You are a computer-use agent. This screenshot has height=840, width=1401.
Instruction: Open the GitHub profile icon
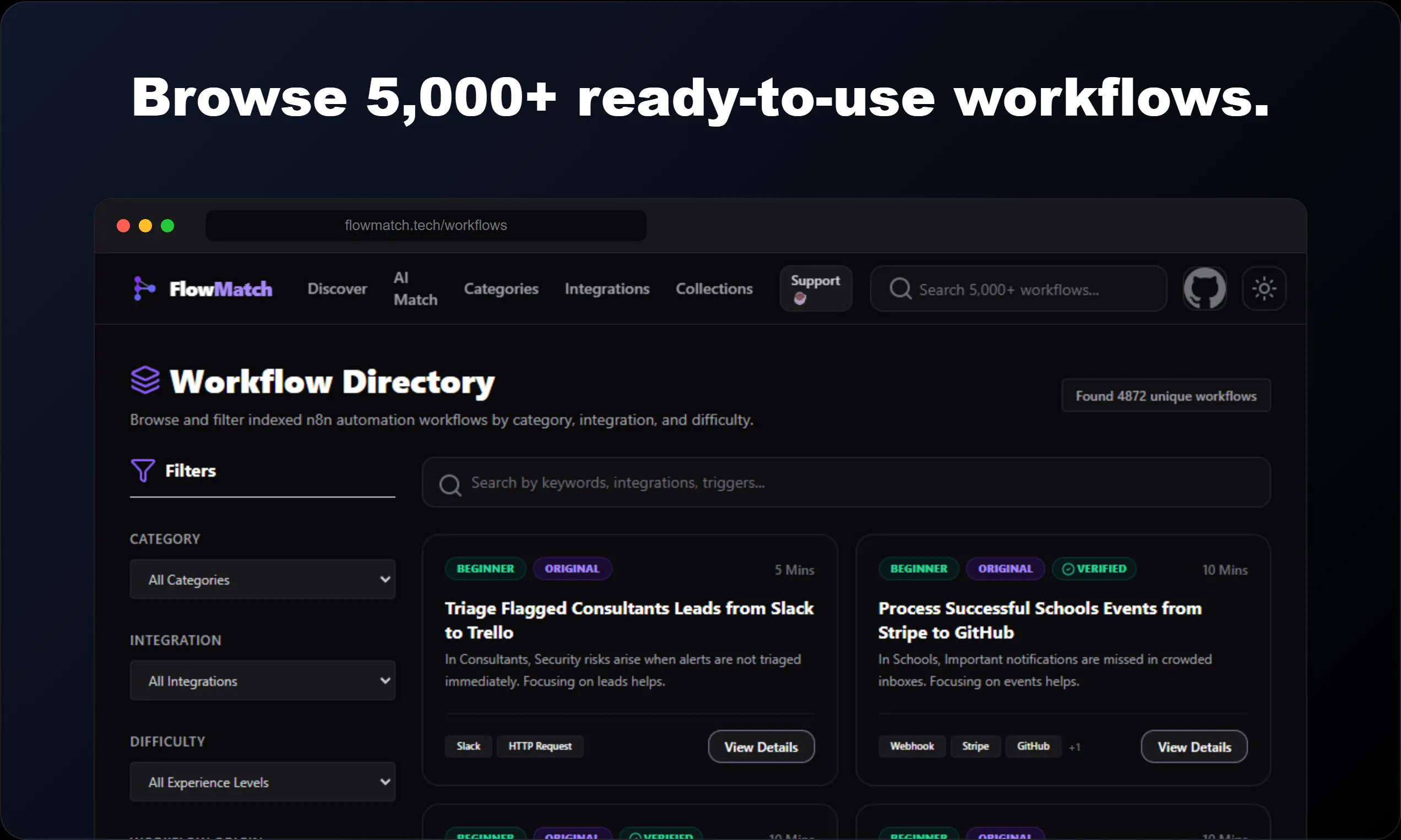1204,288
